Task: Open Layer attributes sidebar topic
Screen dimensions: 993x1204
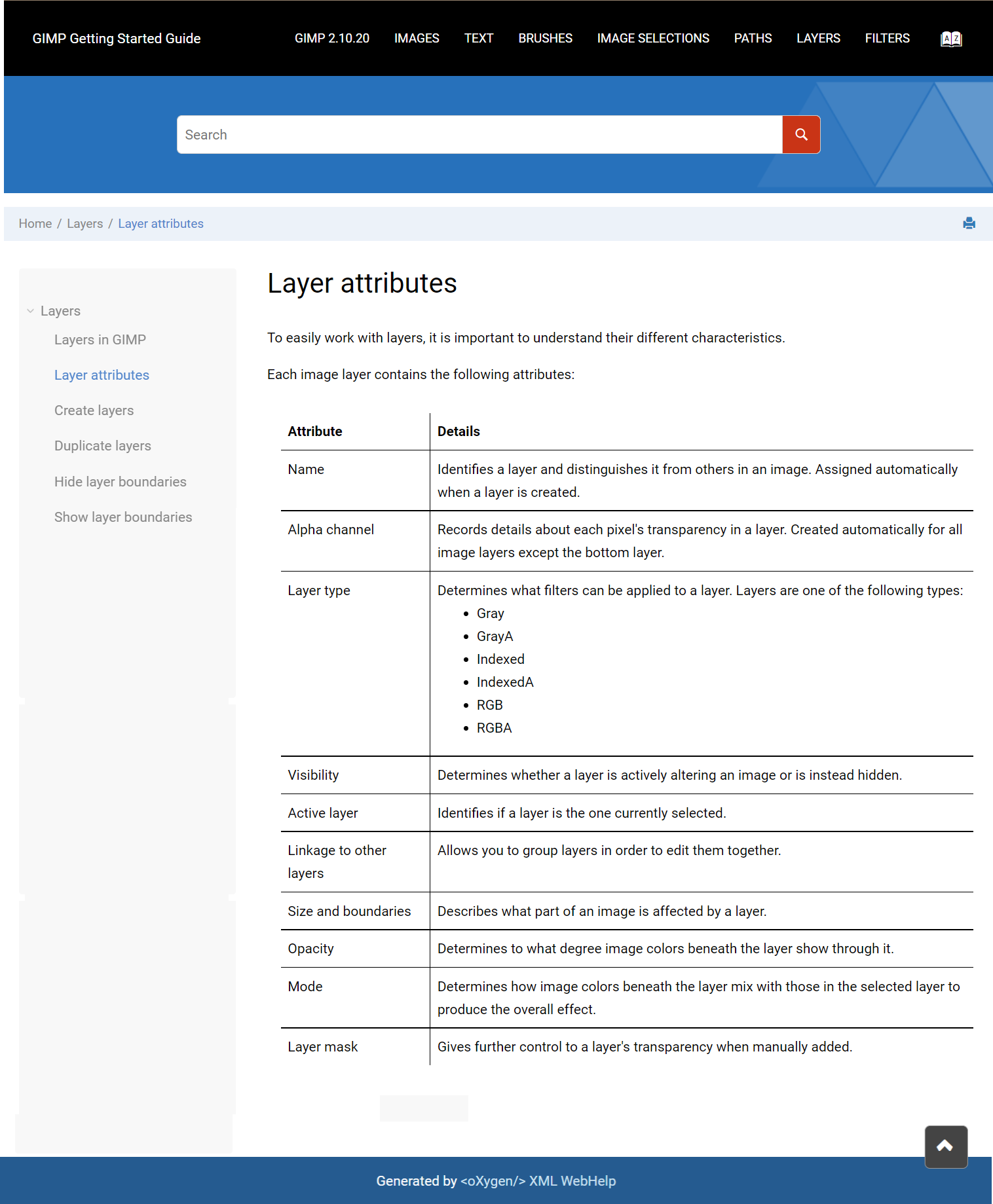Action: (102, 375)
